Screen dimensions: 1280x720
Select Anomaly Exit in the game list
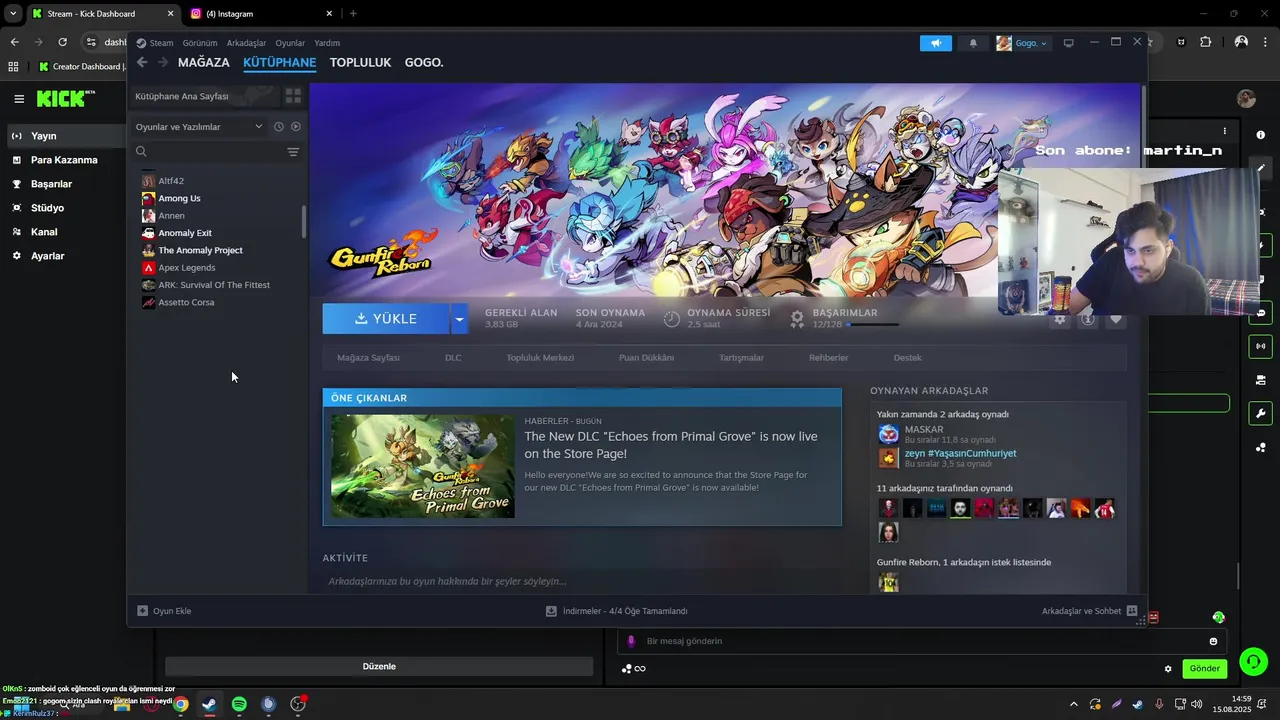(185, 233)
